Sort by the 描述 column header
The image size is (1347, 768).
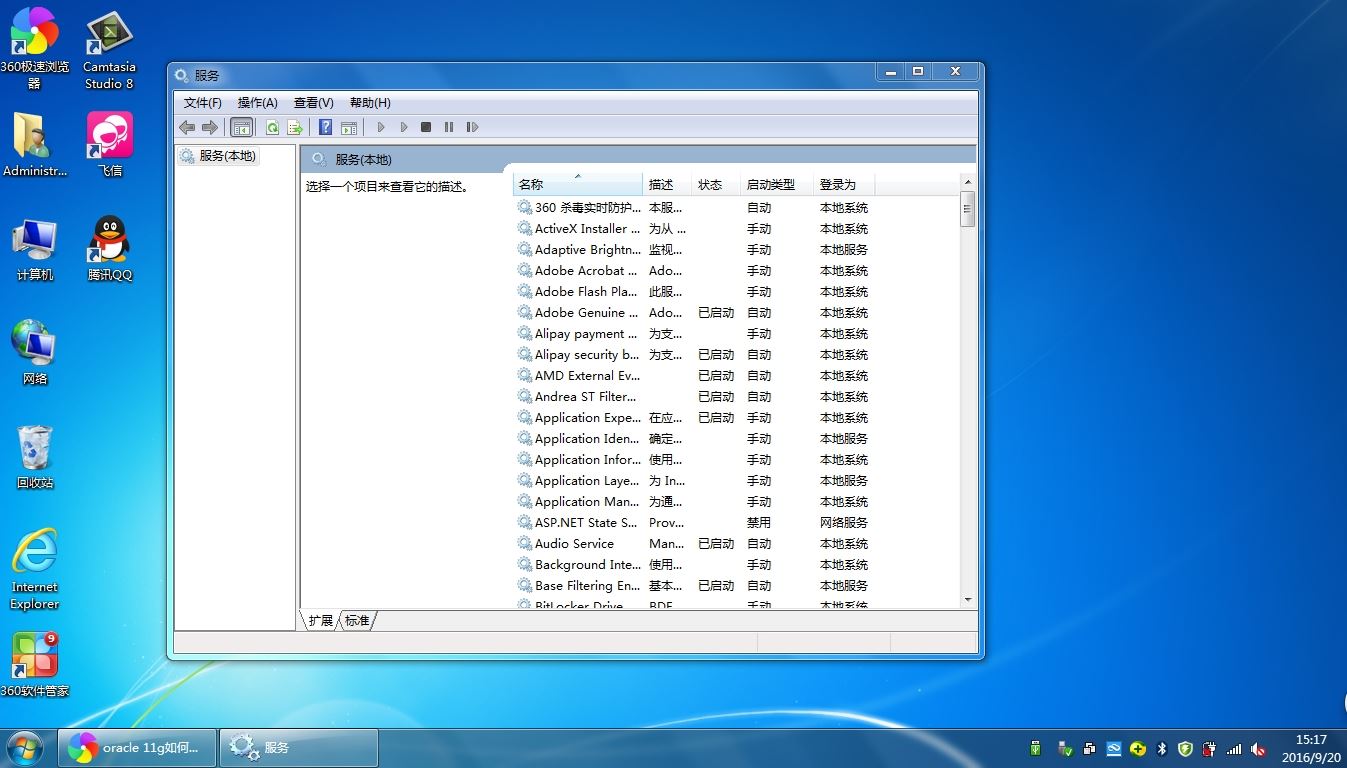tap(667, 185)
